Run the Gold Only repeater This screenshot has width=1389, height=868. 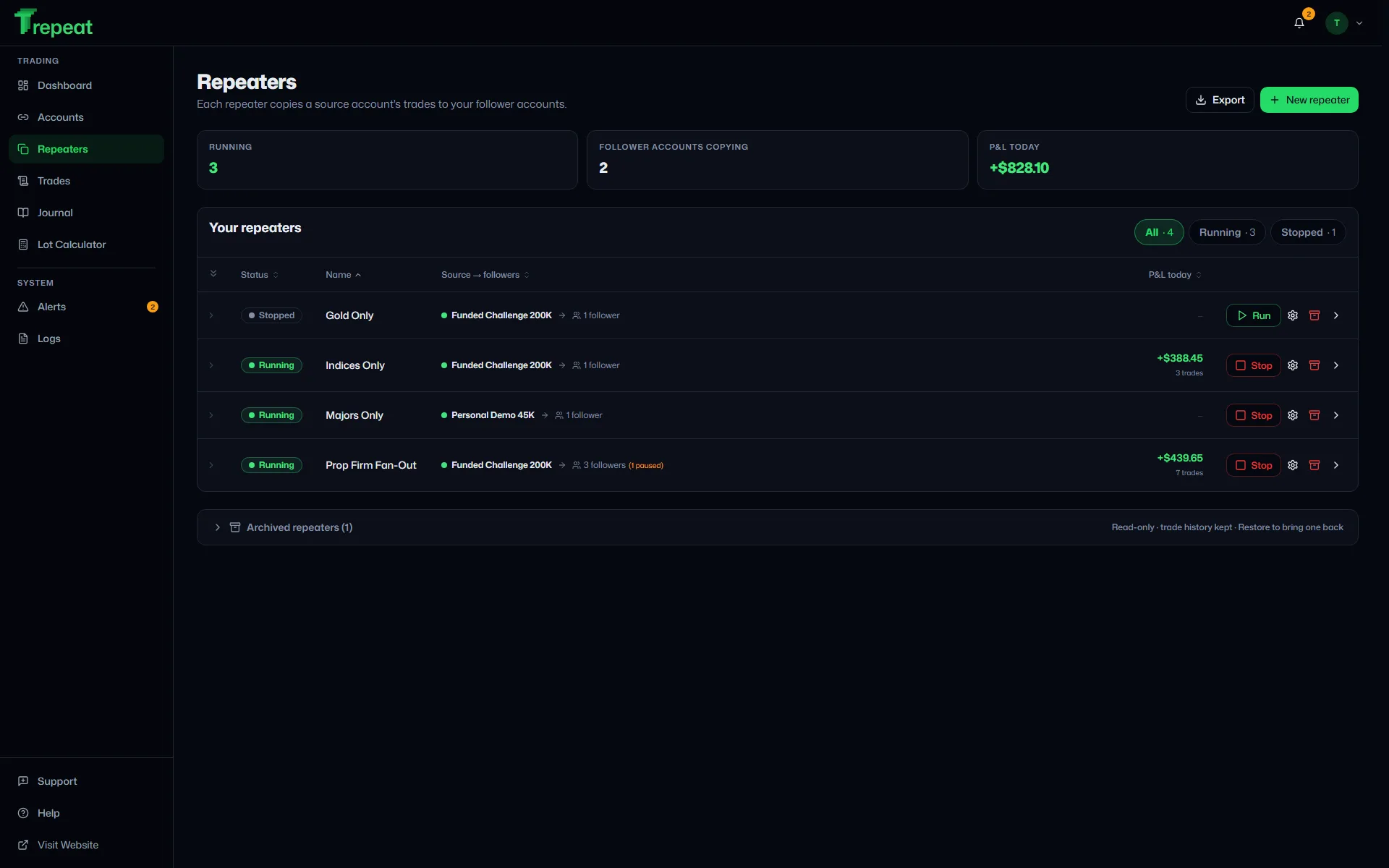click(x=1254, y=315)
